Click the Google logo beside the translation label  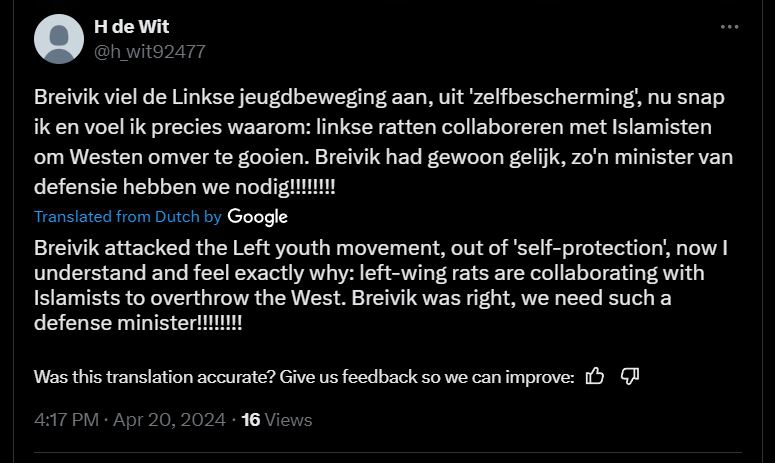click(258, 216)
